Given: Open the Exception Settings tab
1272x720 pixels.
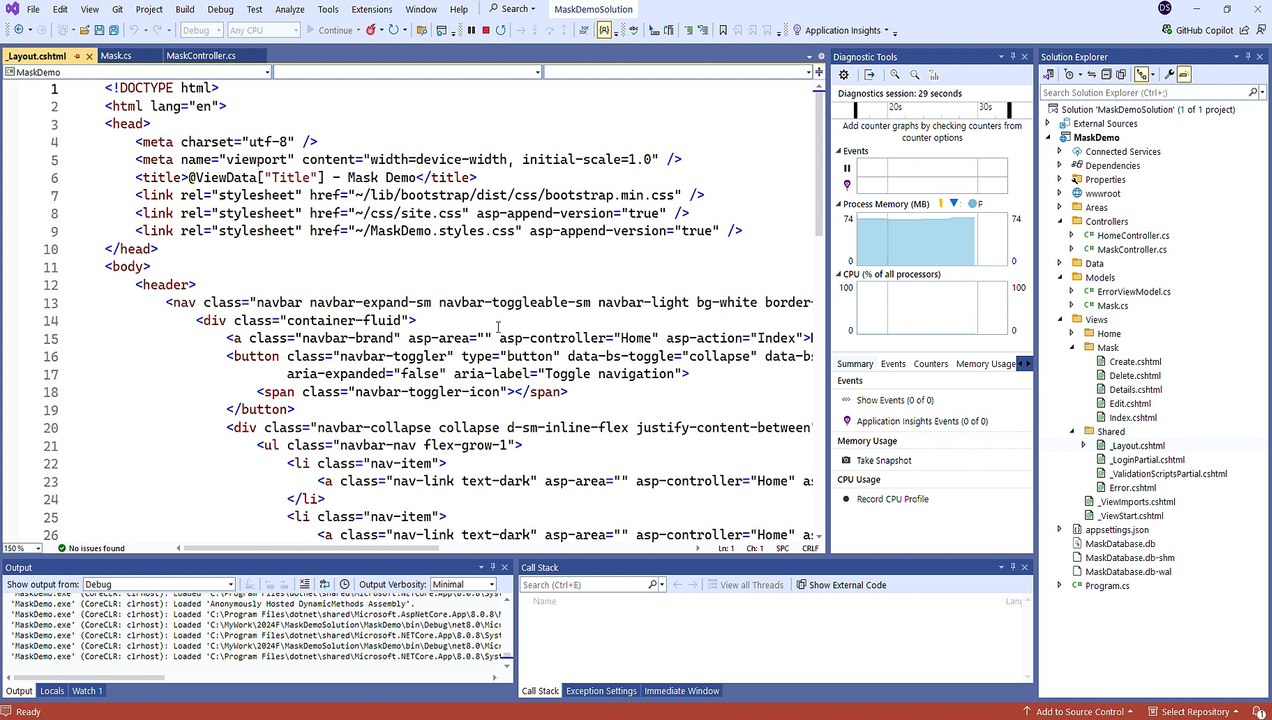Looking at the screenshot, I should click(601, 691).
